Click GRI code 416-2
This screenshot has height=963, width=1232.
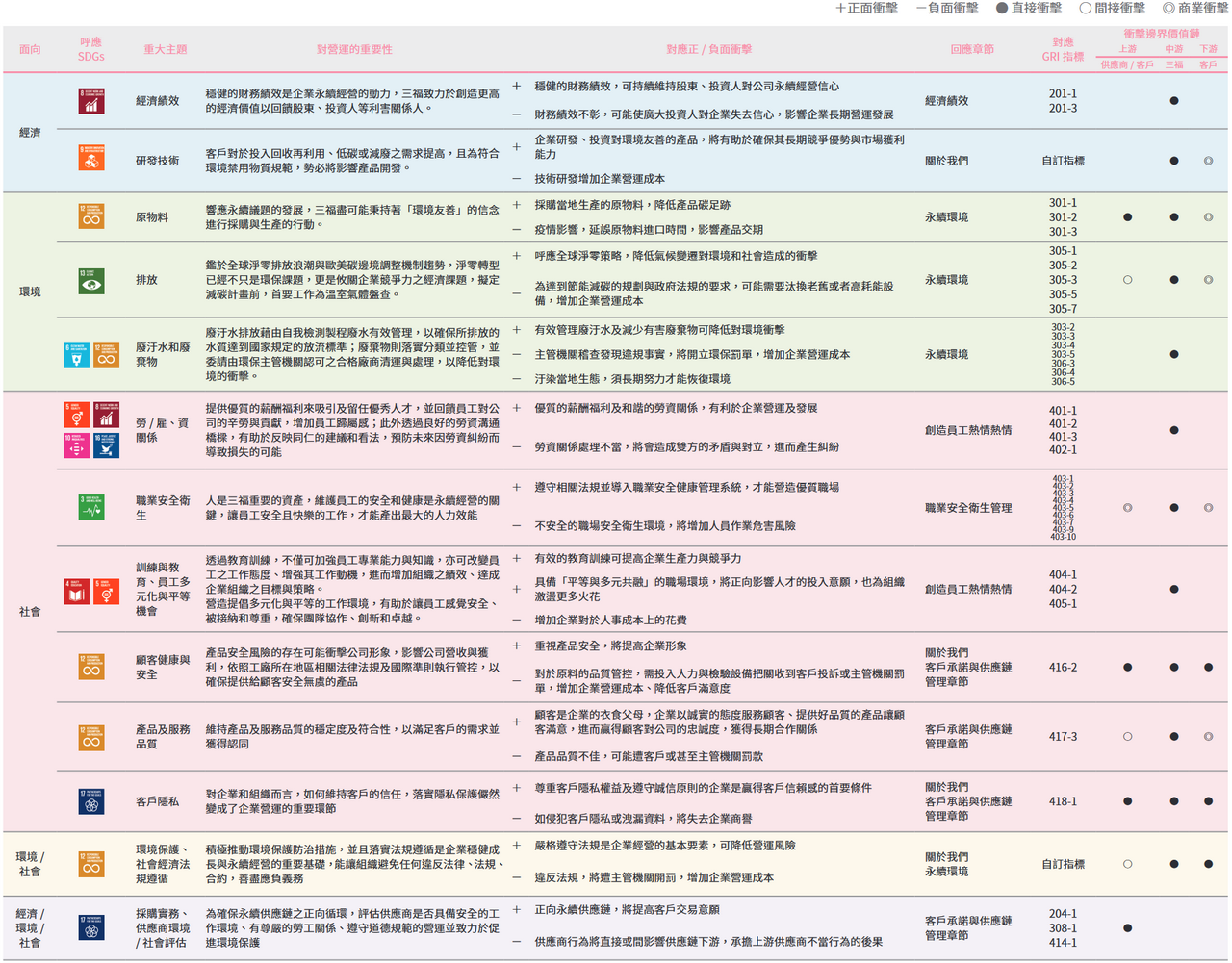[x=1063, y=667]
